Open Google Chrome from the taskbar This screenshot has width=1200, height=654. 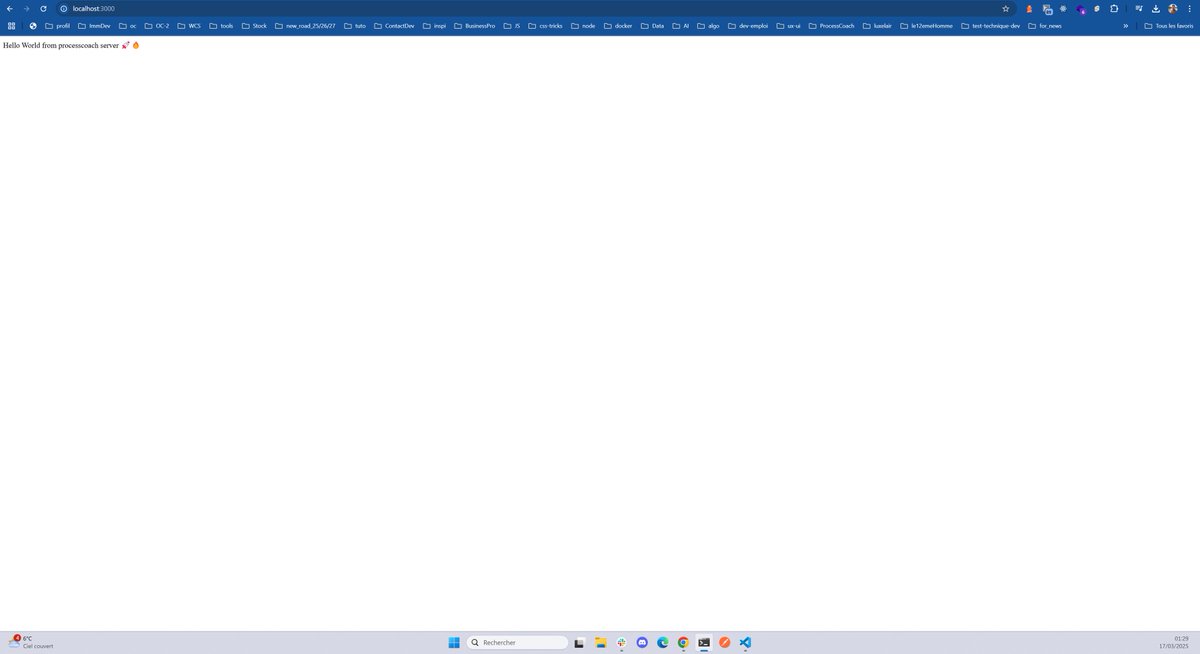coord(683,642)
